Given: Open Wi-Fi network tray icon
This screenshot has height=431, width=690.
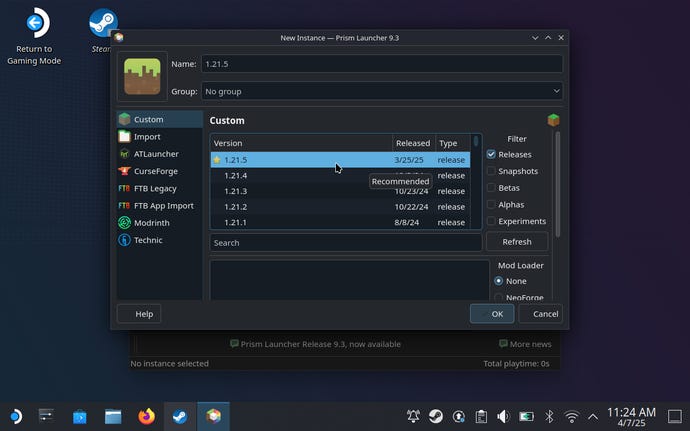Looking at the screenshot, I should click(x=572, y=416).
